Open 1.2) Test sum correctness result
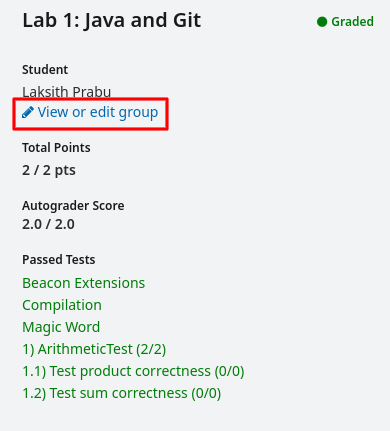Screen dimensions: 390x431 click(122, 393)
